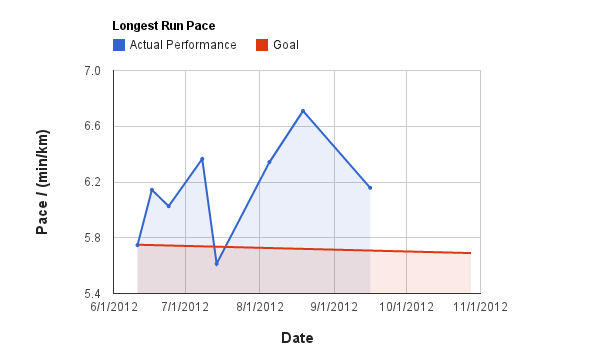The image size is (593, 363).
Task: Click the blue Actual Performance legend swatch
Action: [x=119, y=45]
